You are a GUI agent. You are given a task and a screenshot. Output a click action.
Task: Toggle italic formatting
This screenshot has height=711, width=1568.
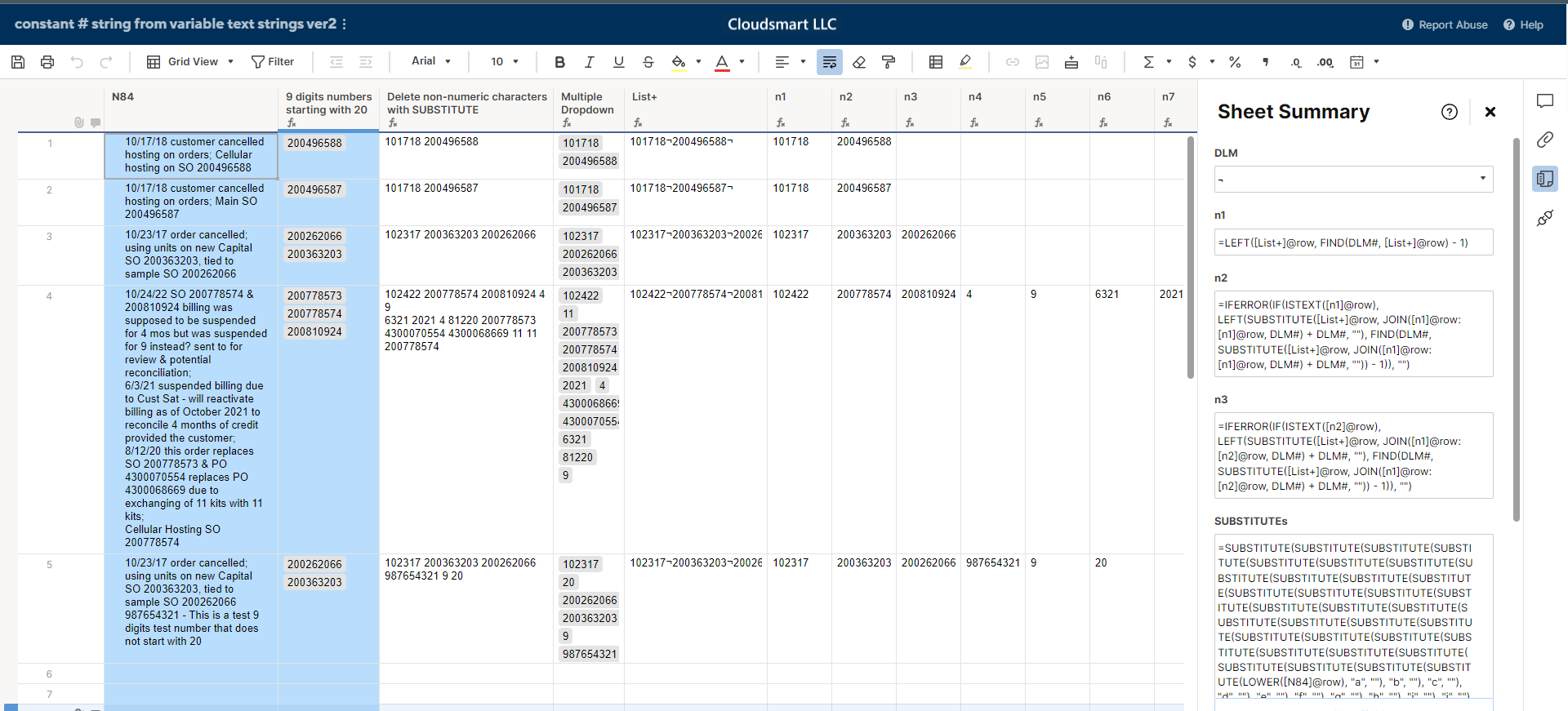589,62
